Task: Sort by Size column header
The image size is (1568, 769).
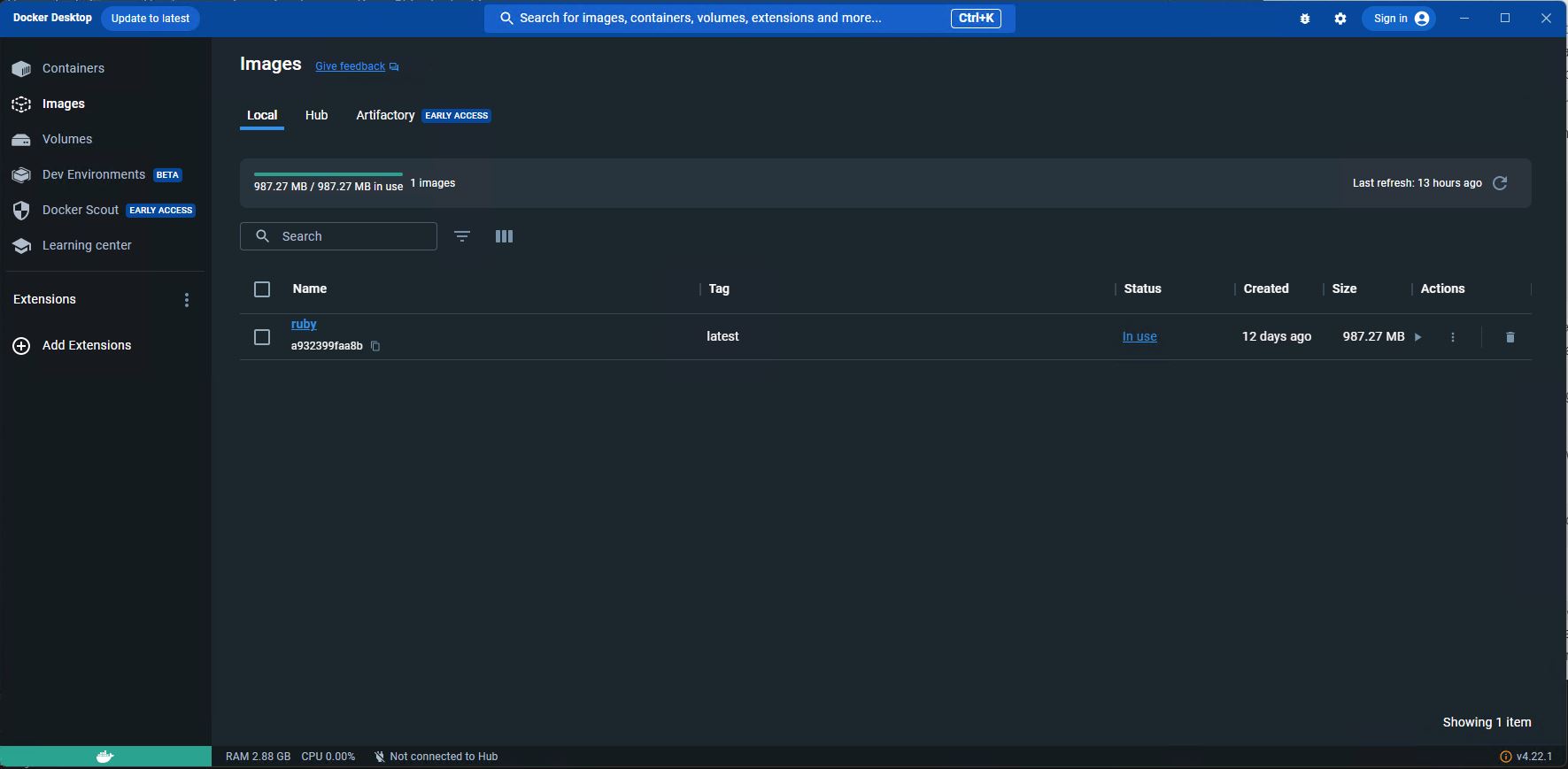Action: coord(1344,288)
